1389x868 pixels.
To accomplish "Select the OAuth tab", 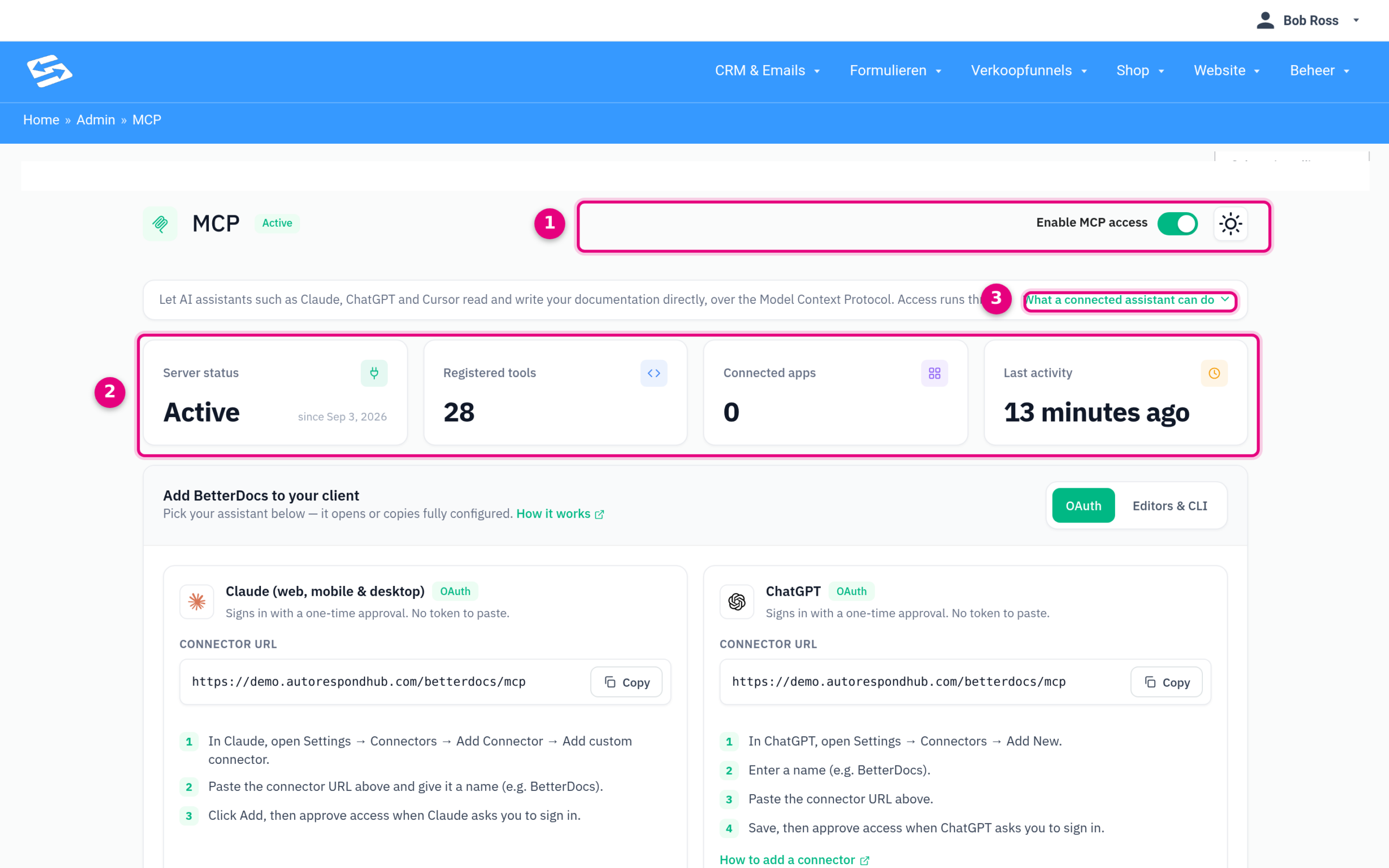I will 1083,506.
